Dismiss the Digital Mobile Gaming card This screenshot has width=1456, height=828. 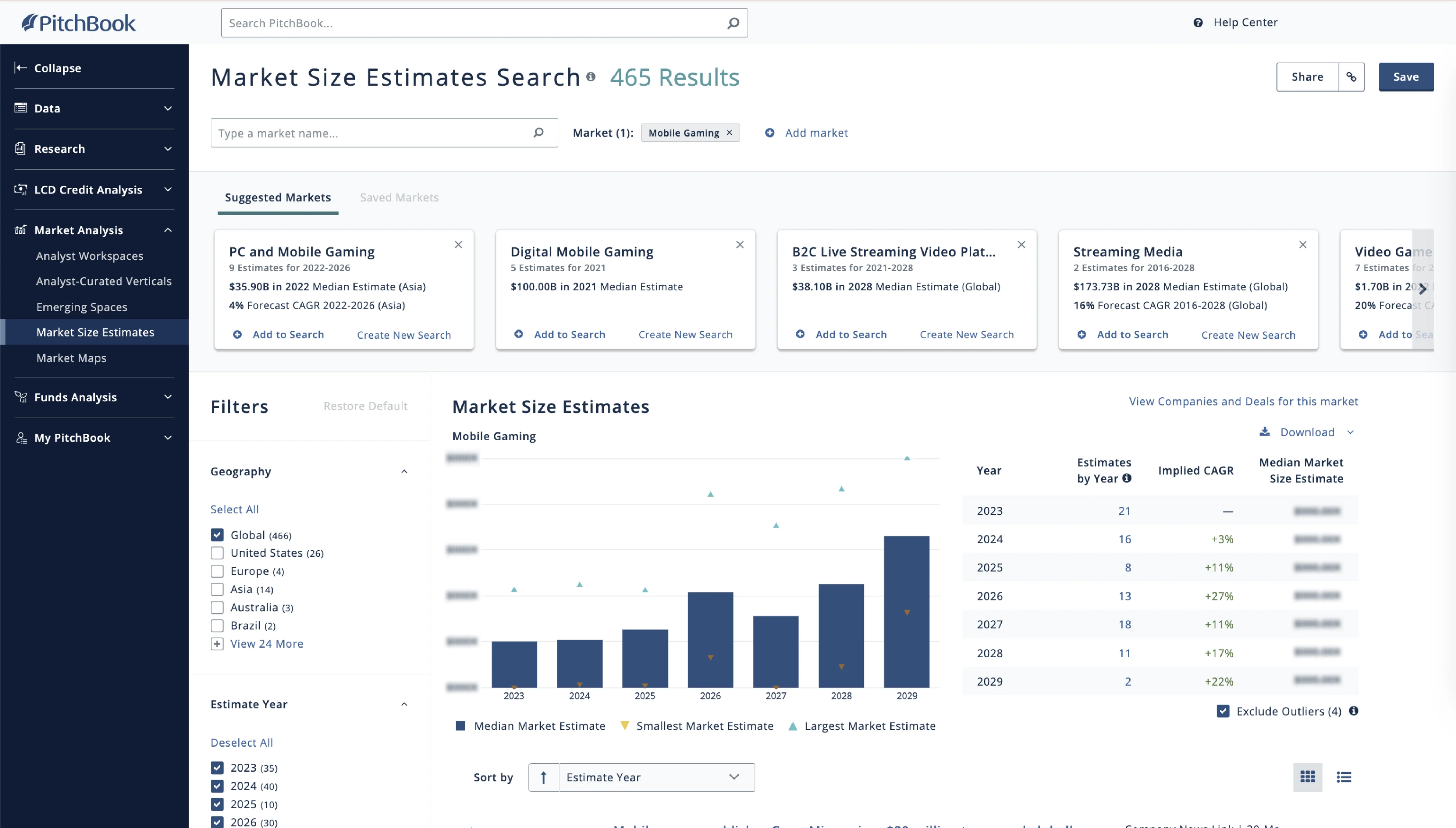tap(740, 245)
